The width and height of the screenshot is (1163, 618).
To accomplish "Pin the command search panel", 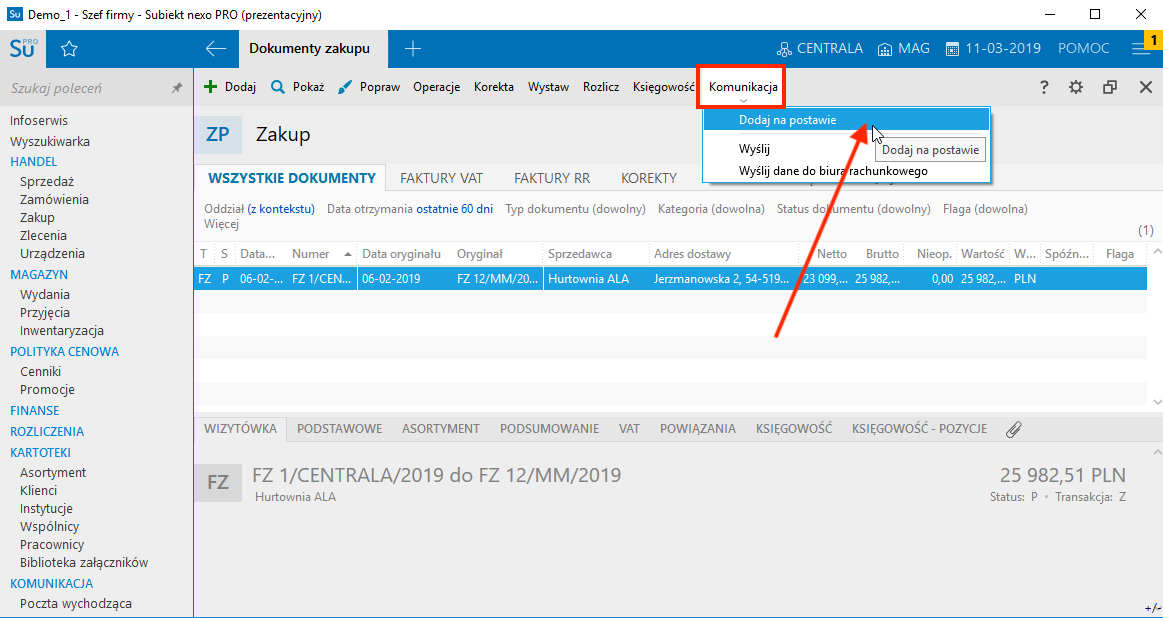I will (178, 87).
